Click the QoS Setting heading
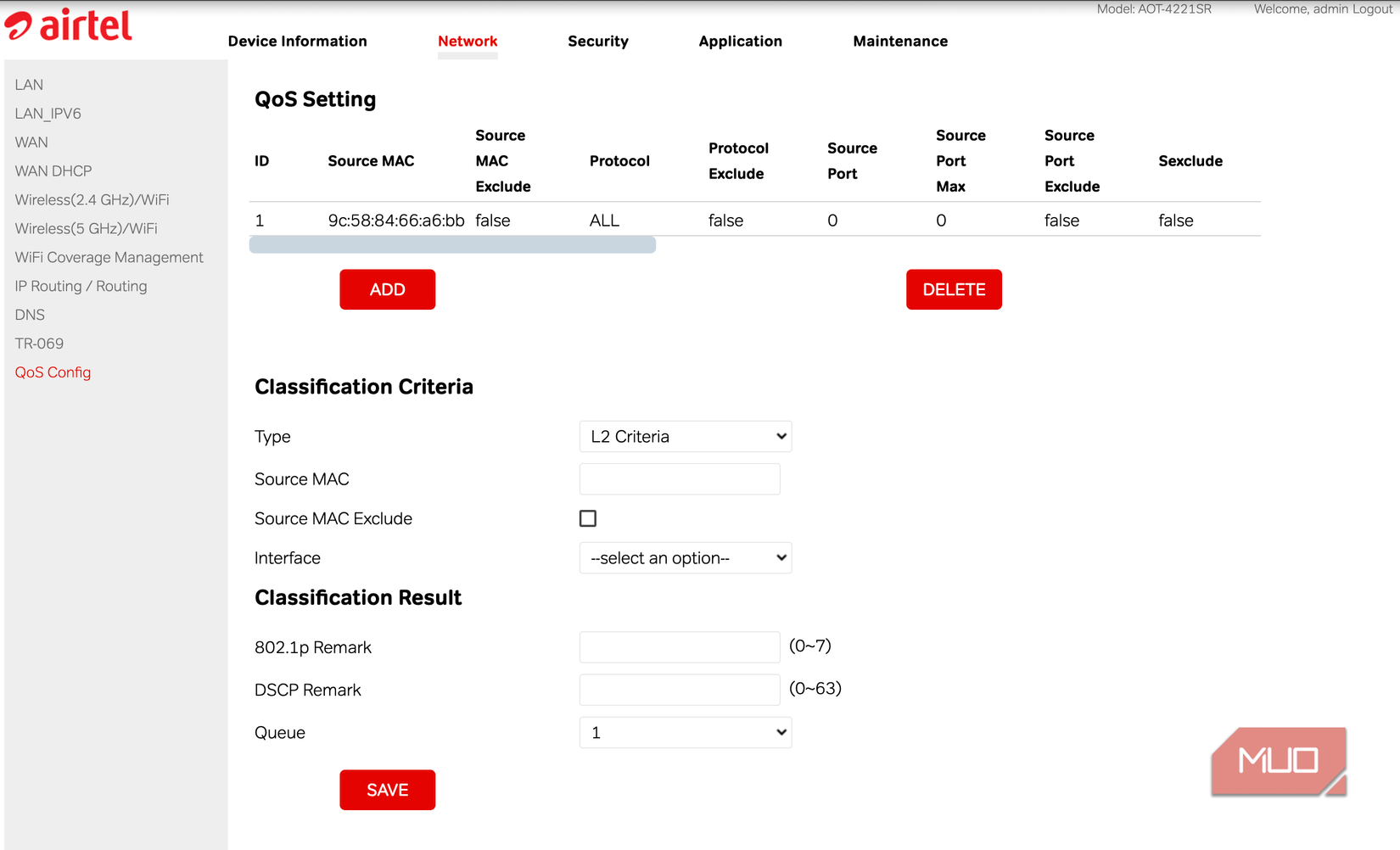The image size is (1400, 850). click(315, 99)
